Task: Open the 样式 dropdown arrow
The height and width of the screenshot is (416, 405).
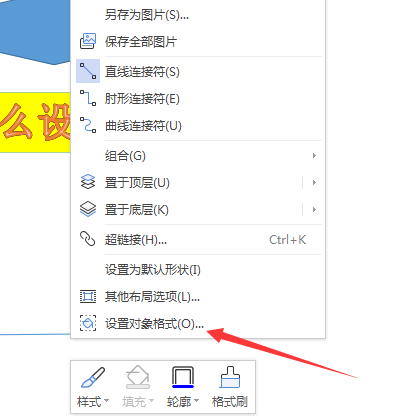Action: (x=106, y=400)
